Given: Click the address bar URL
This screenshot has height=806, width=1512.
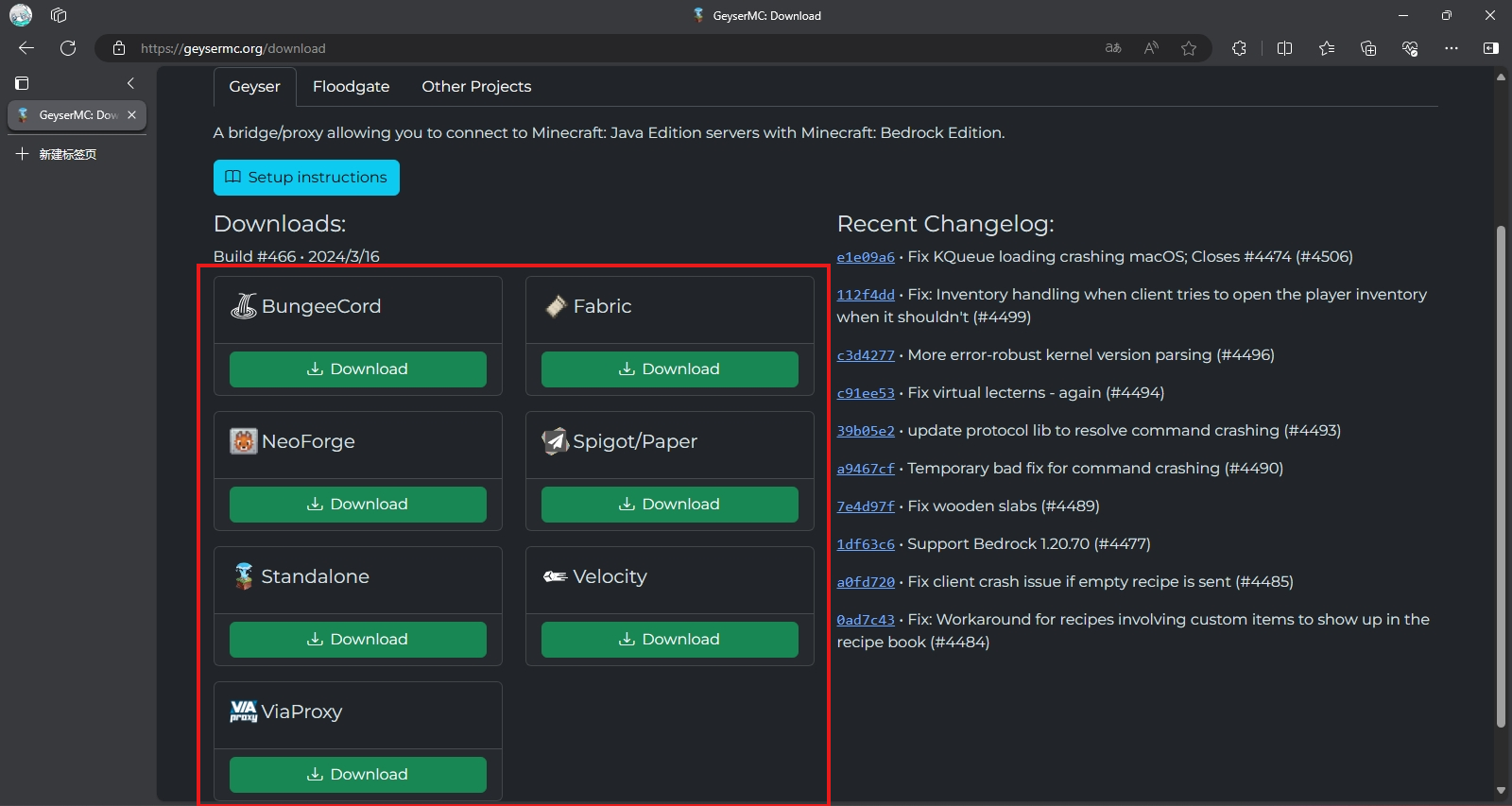Looking at the screenshot, I should click(x=232, y=48).
